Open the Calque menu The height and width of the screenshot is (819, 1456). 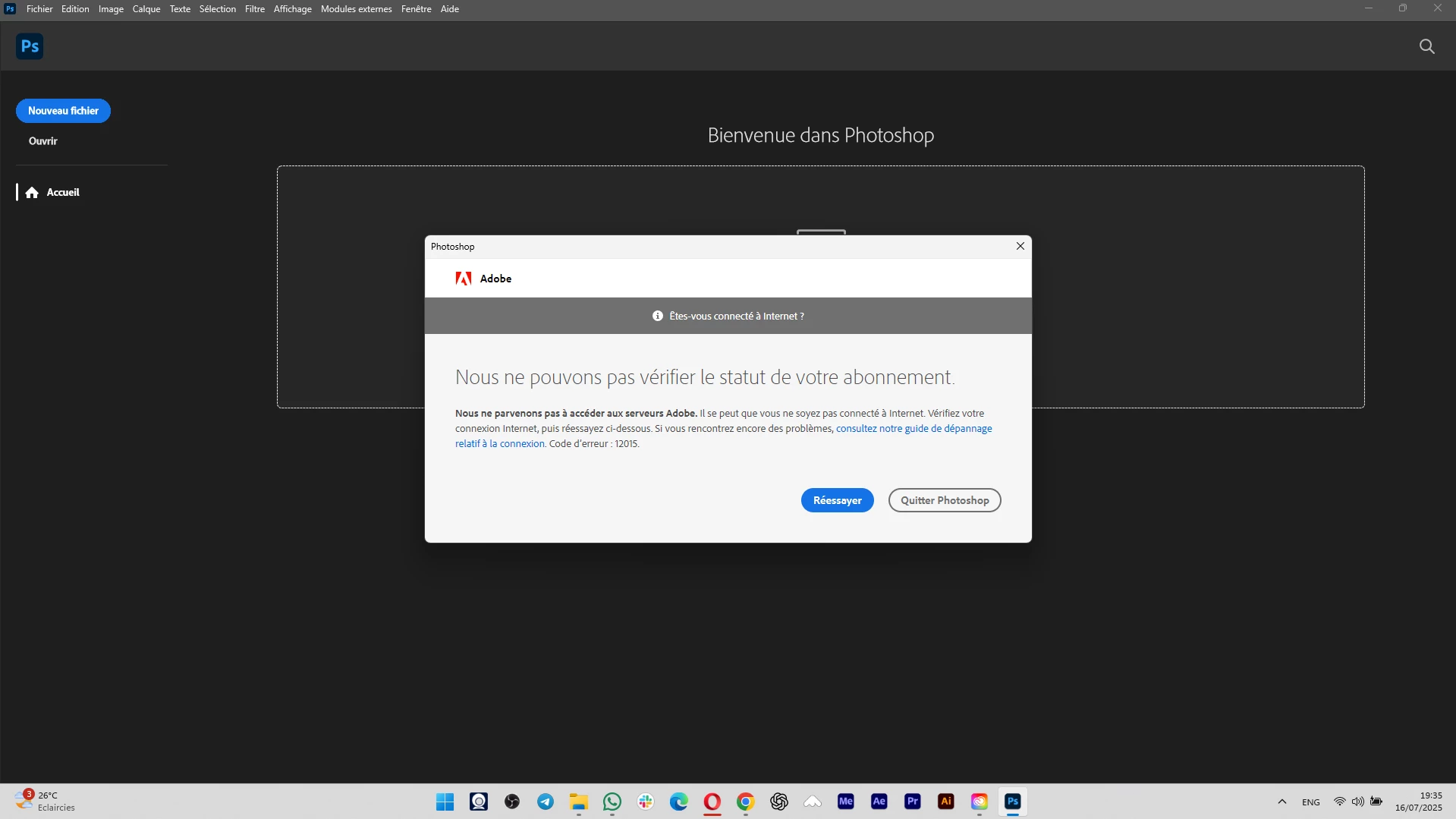(x=146, y=9)
